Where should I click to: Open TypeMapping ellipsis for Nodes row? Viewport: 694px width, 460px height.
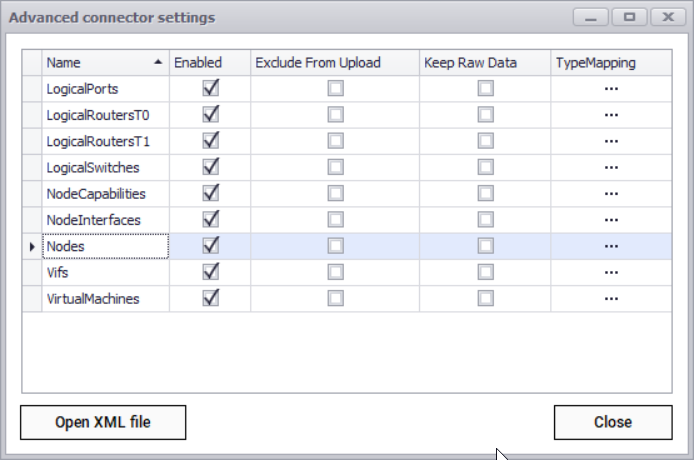pyautogui.click(x=611, y=245)
